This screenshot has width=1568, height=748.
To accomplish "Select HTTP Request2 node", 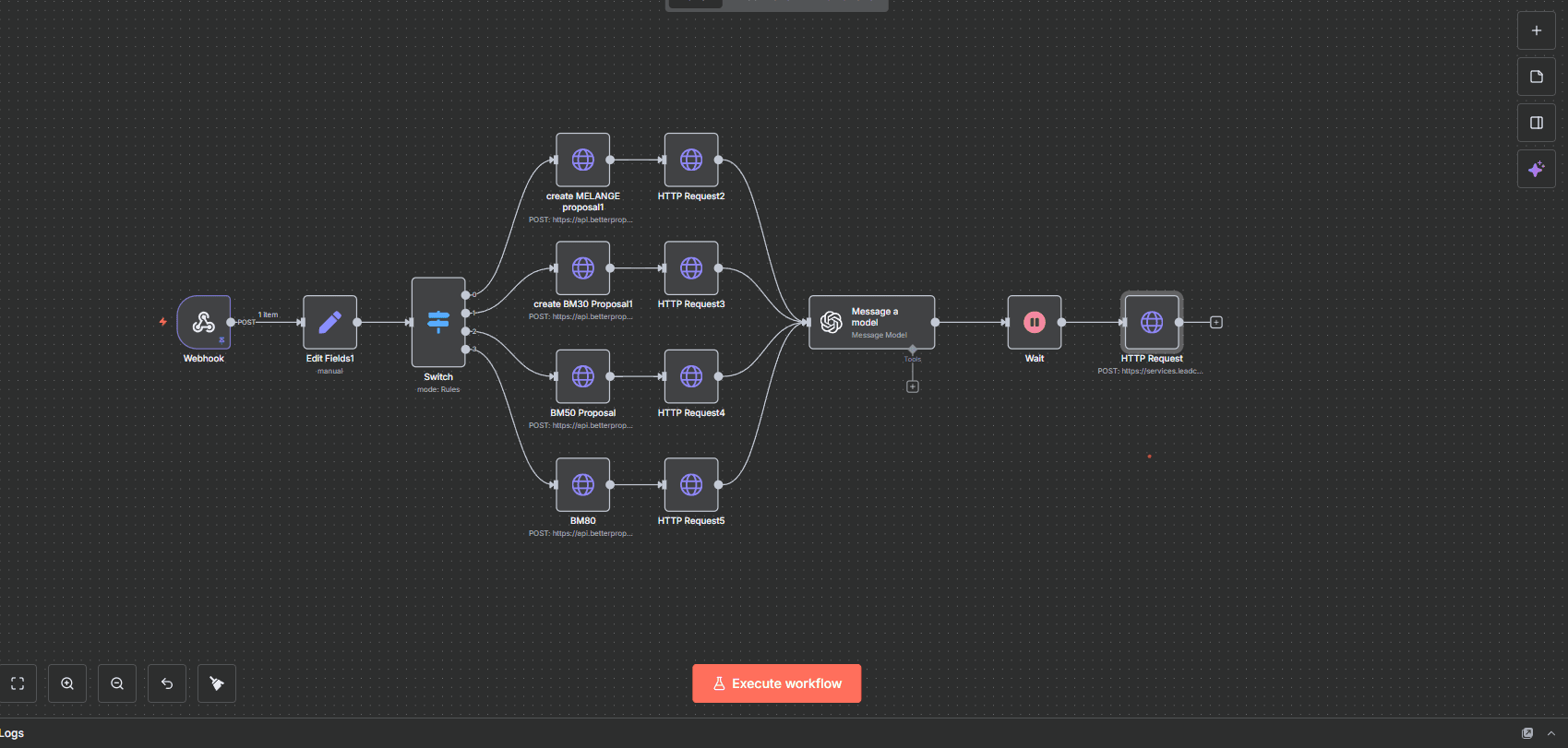I will point(691,160).
